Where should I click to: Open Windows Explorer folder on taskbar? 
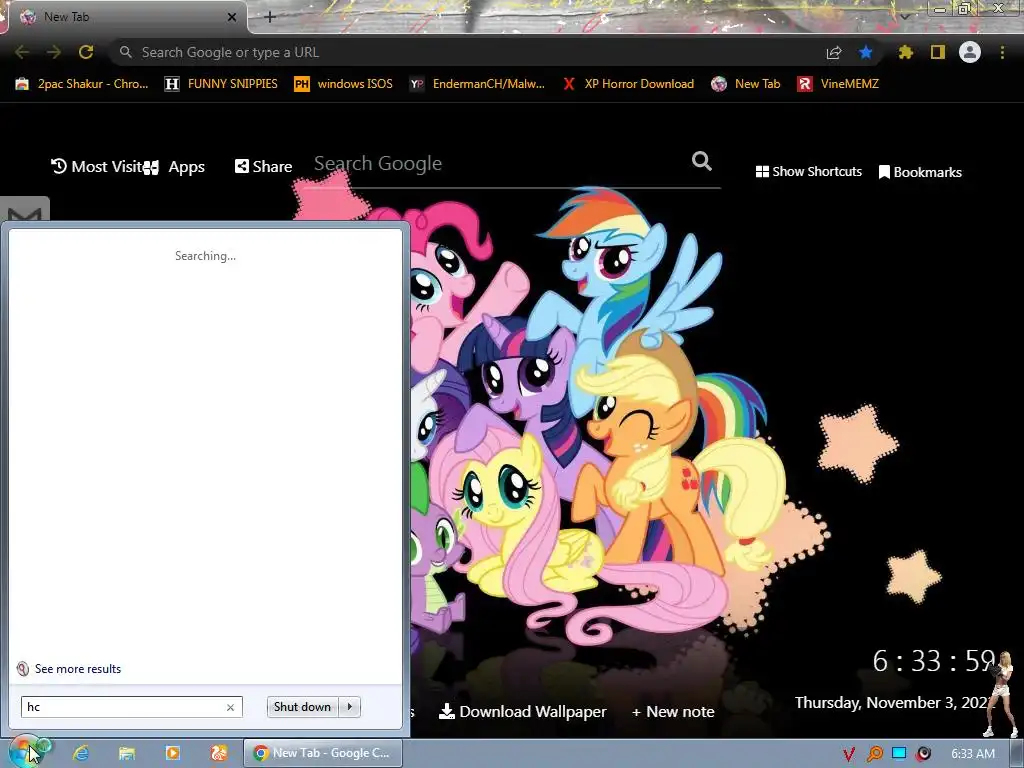127,753
